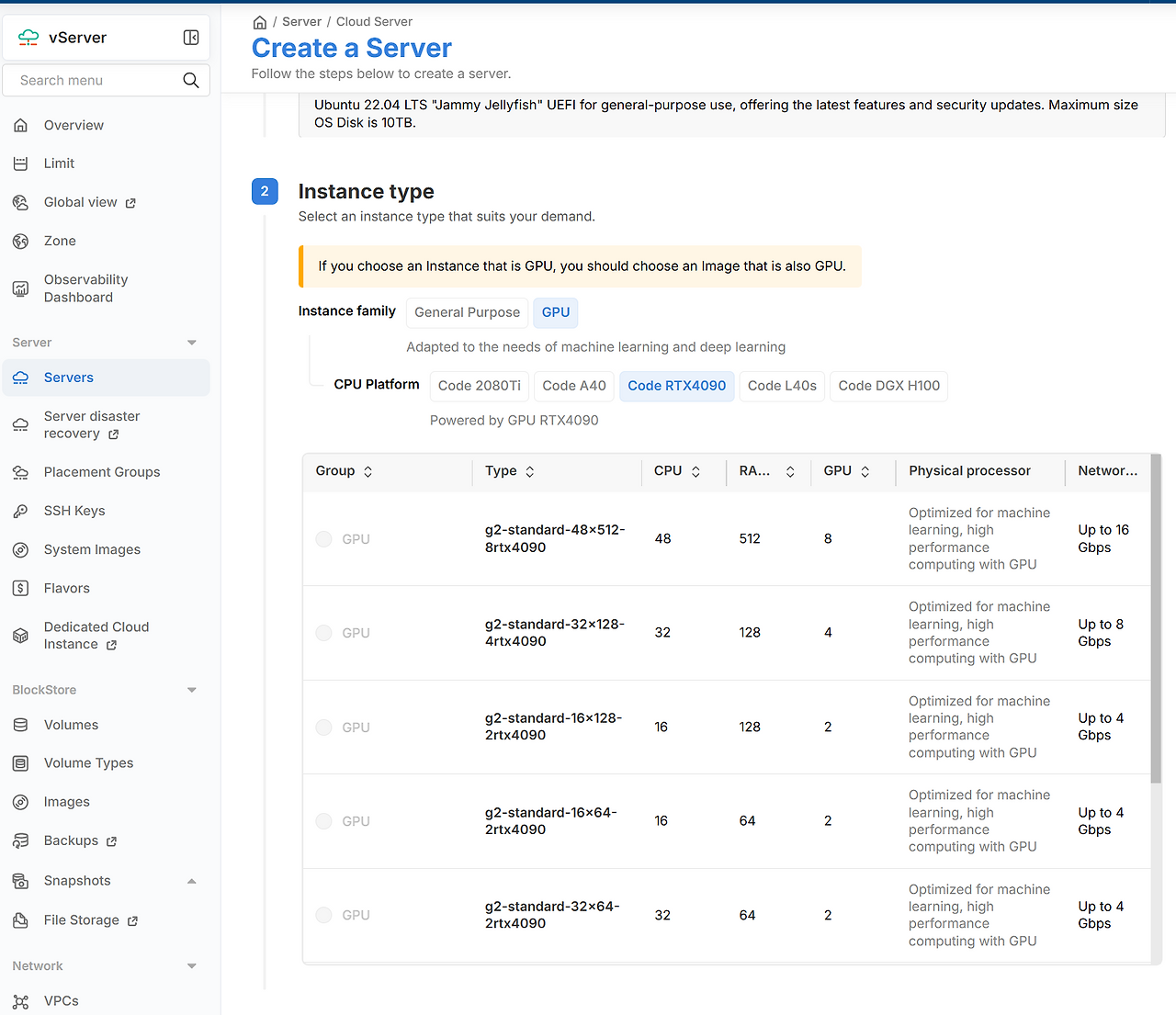Click the Servers cloud icon in the sidebar

[20, 378]
